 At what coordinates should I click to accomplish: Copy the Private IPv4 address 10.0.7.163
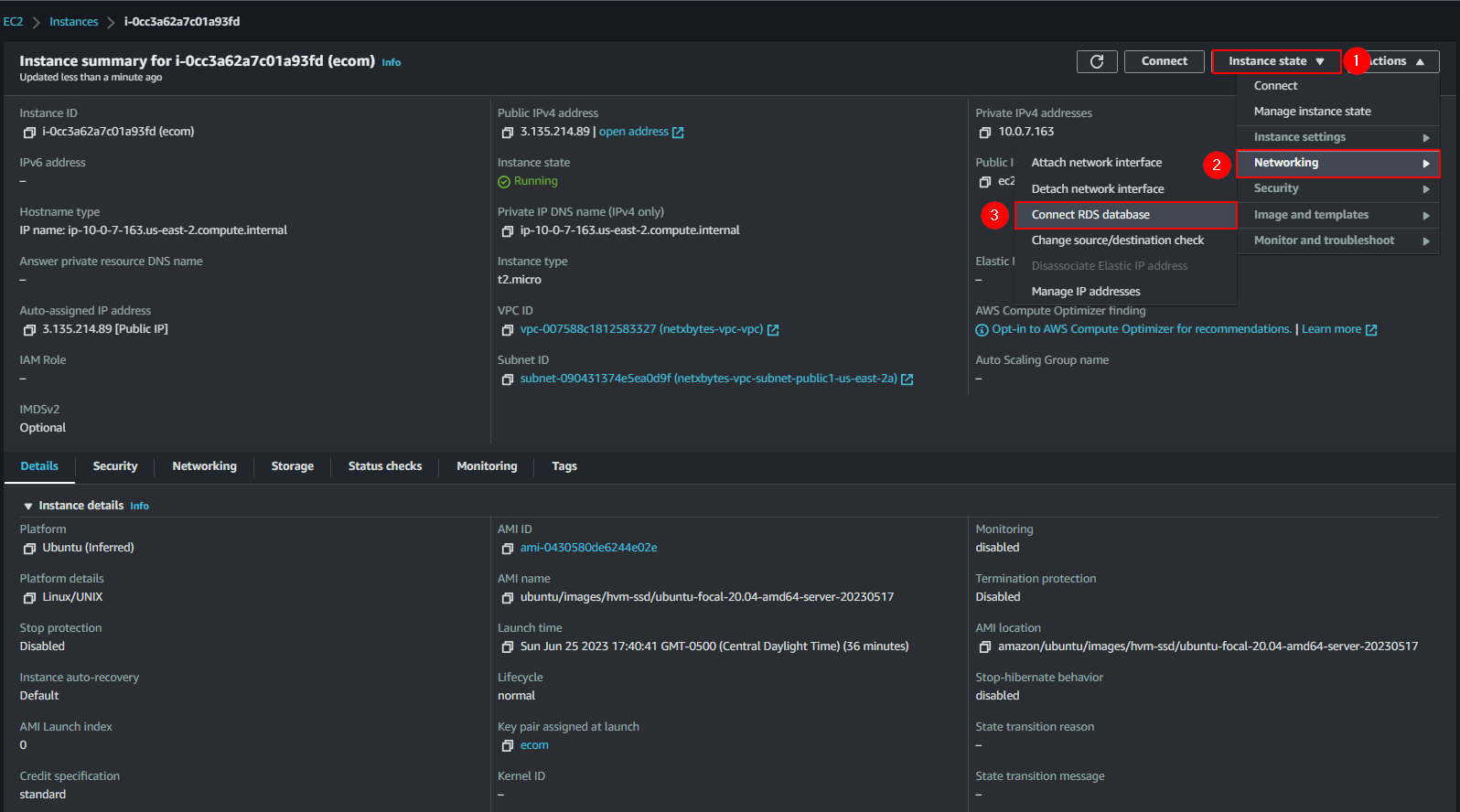985,133
